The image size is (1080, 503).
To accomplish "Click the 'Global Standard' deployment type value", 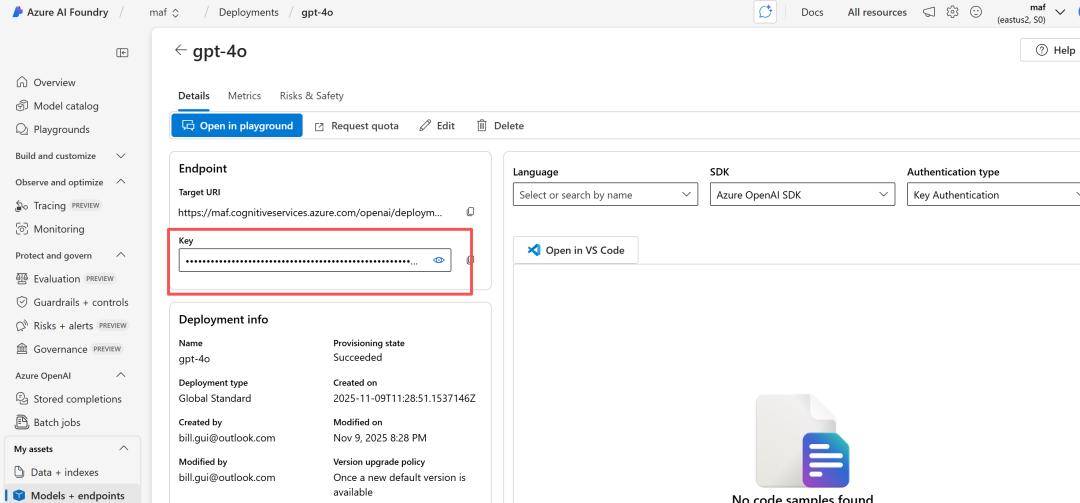I will tap(215, 398).
